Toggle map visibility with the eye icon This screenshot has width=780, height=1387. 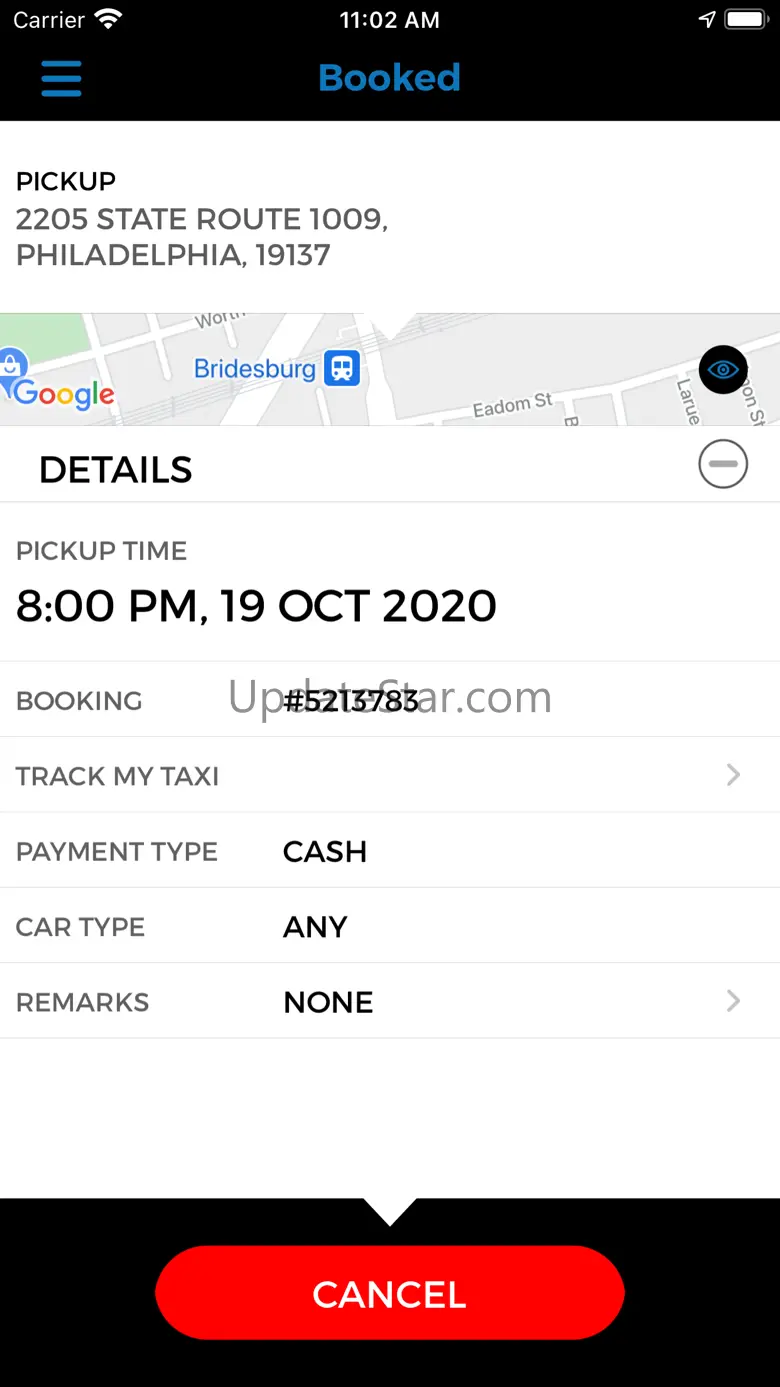click(x=723, y=370)
